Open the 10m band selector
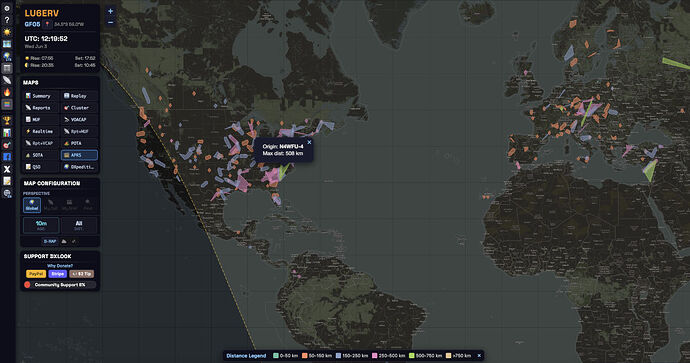690x363 pixels. (41, 225)
